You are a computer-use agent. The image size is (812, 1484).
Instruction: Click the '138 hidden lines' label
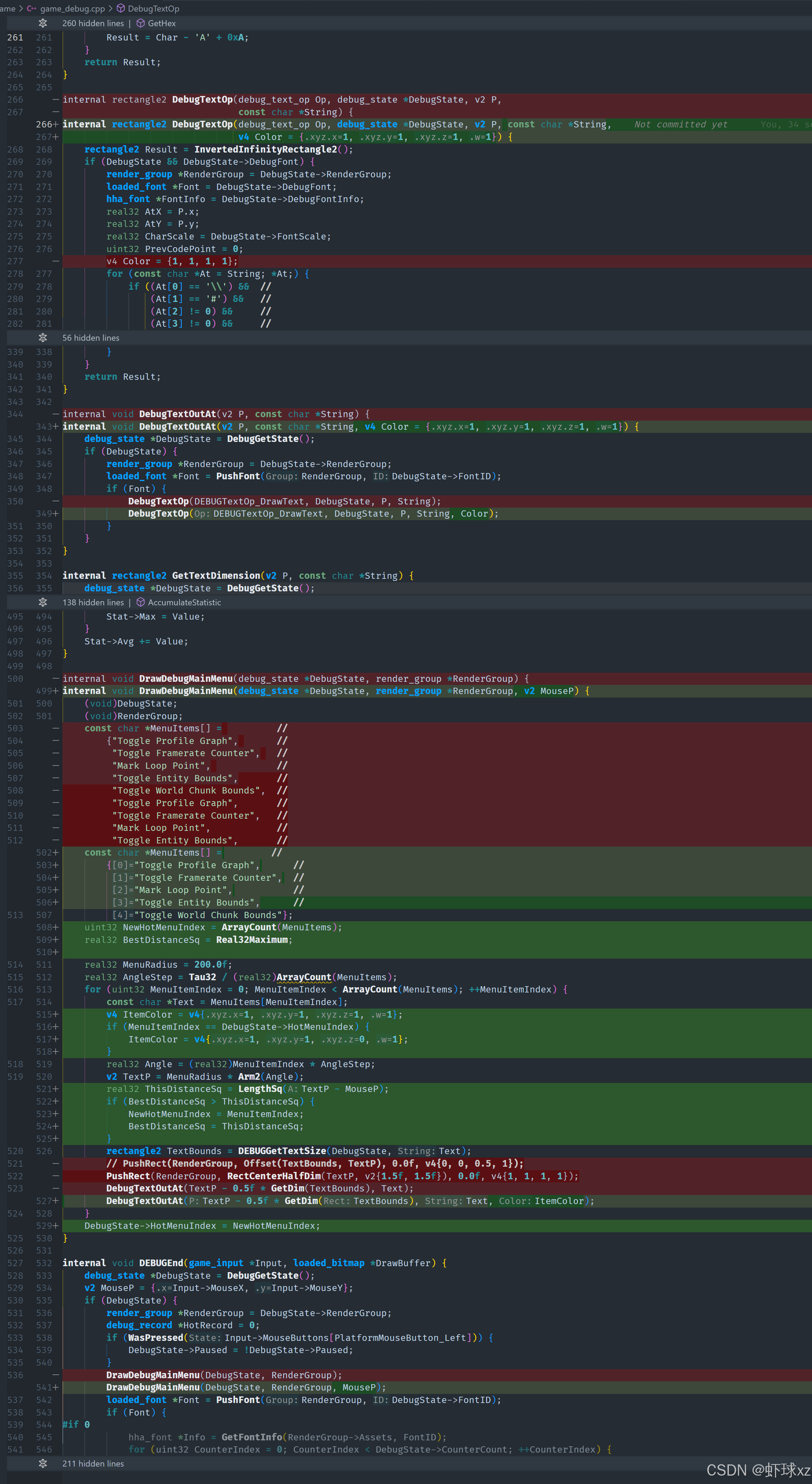click(93, 602)
